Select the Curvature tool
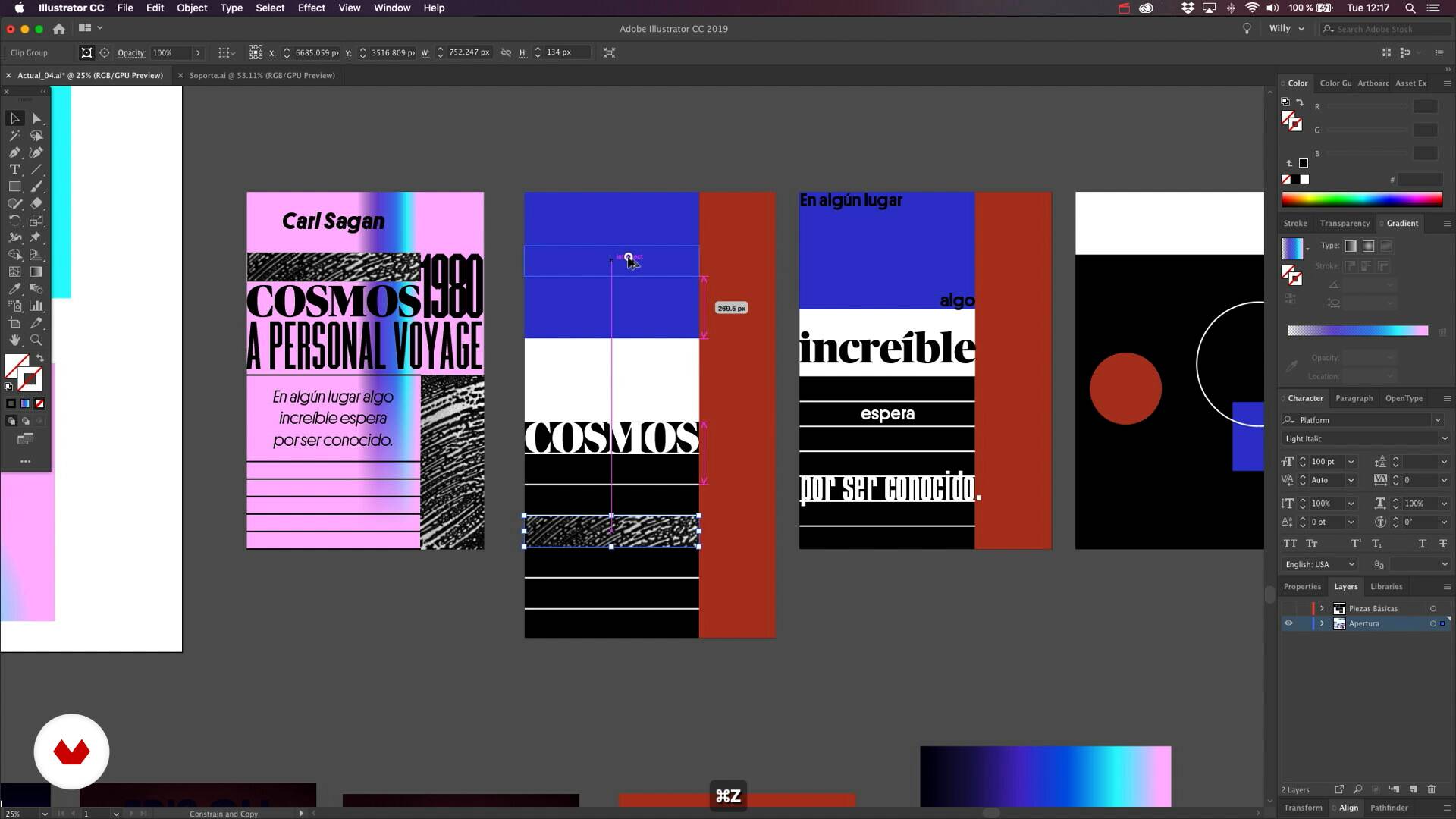 36,152
